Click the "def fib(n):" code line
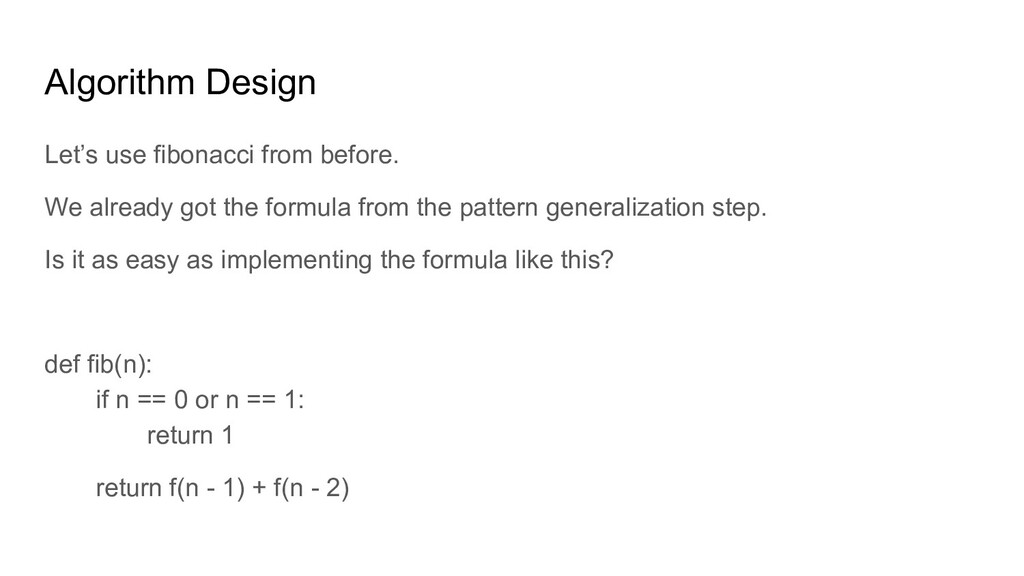Image resolution: width=1024 pixels, height=576 pixels. click(x=98, y=364)
